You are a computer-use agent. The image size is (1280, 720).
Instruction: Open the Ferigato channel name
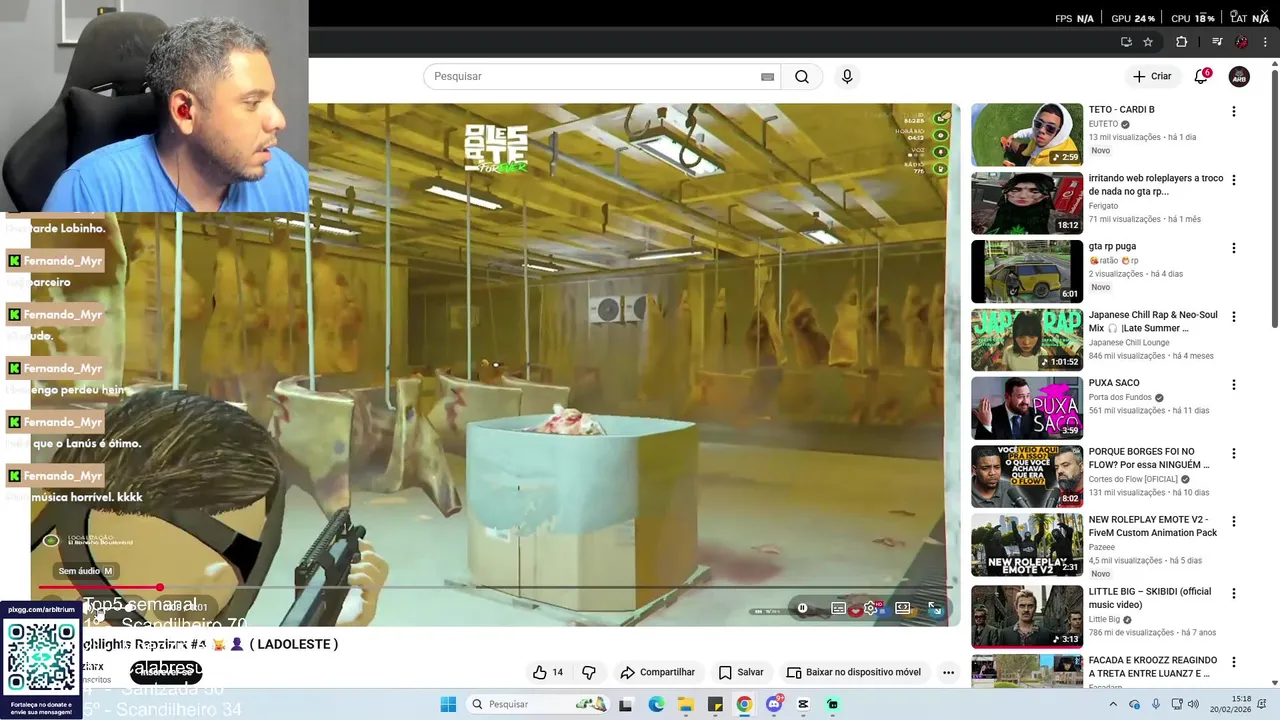pyautogui.click(x=1103, y=206)
